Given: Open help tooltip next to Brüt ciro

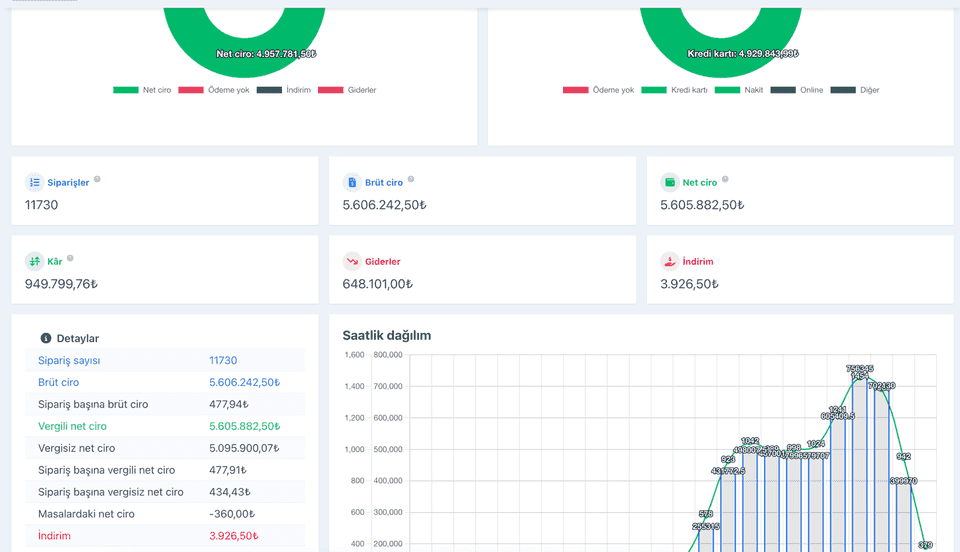Looking at the screenshot, I should [x=411, y=179].
